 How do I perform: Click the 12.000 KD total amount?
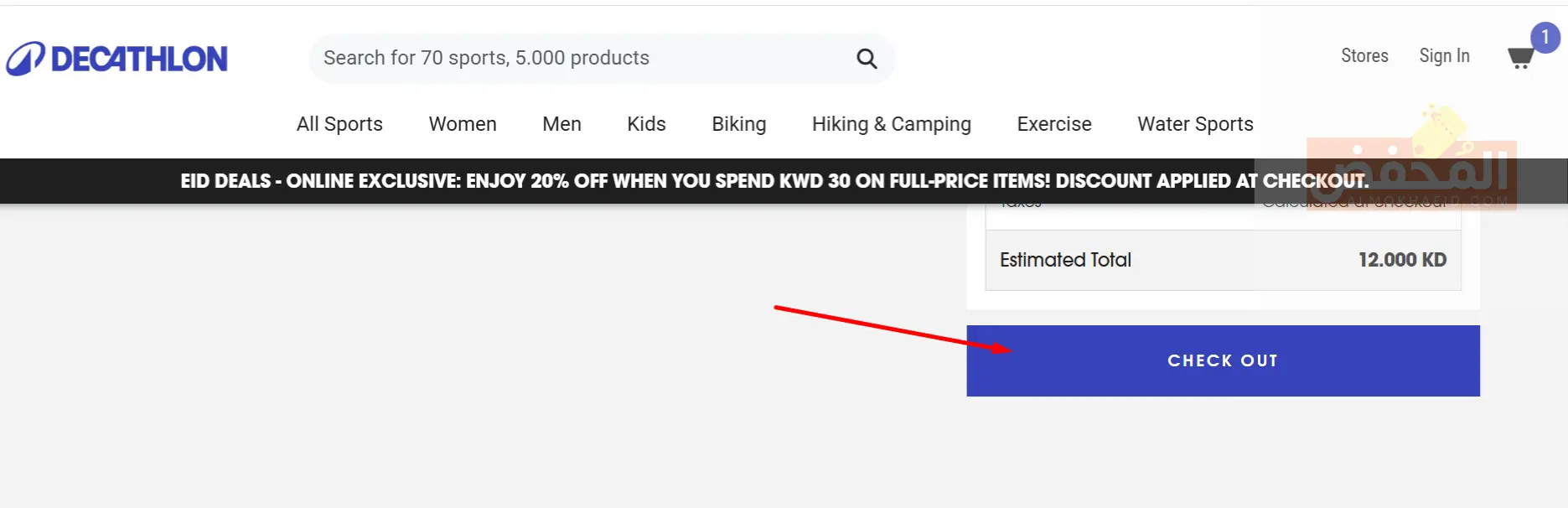tap(1402, 260)
